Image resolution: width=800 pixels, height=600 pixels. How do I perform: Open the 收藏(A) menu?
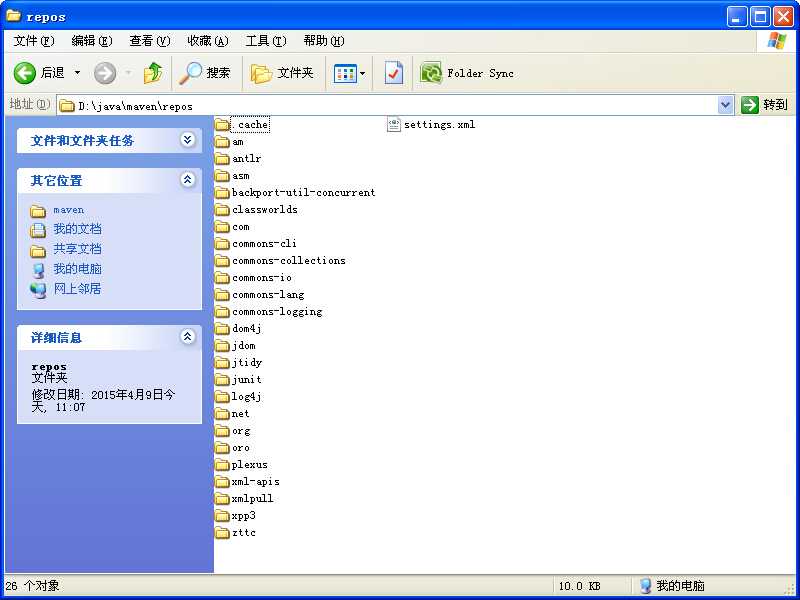208,41
